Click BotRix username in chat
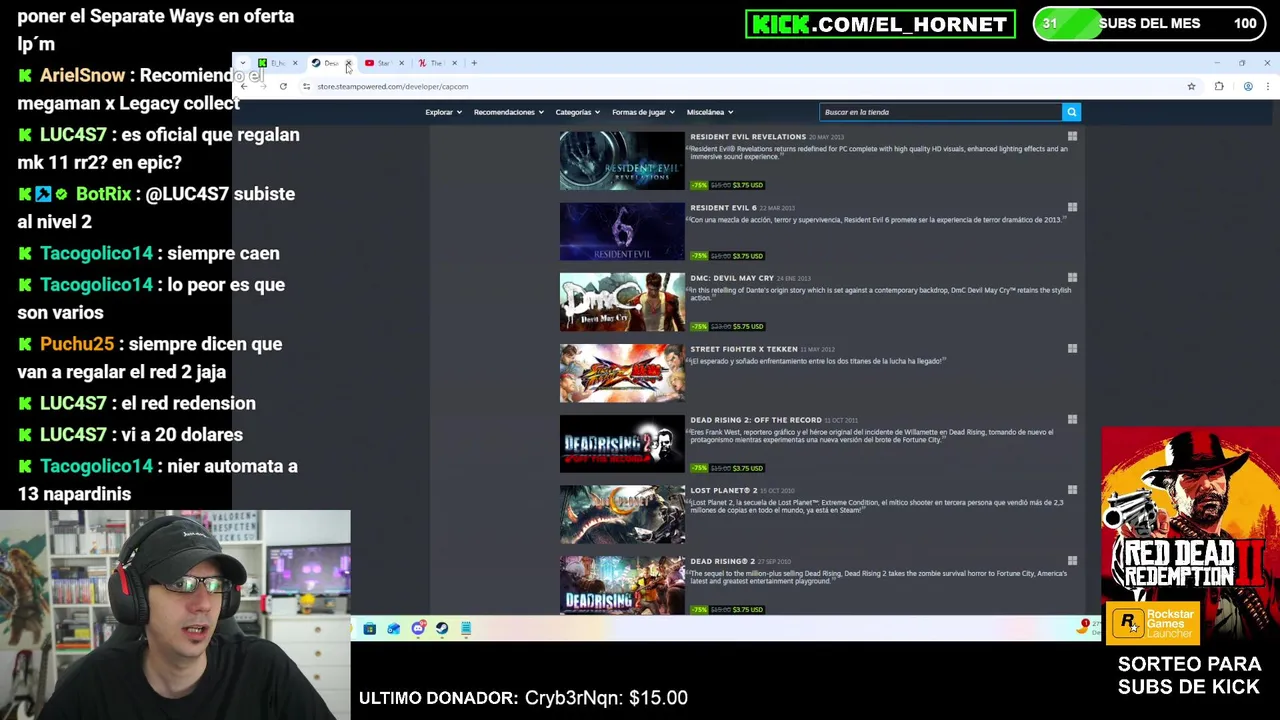Viewport: 1280px width, 720px height. (103, 194)
